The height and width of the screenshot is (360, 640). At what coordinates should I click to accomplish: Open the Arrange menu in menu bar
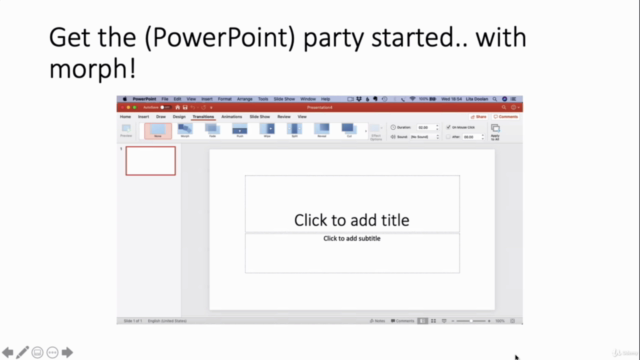tap(244, 99)
